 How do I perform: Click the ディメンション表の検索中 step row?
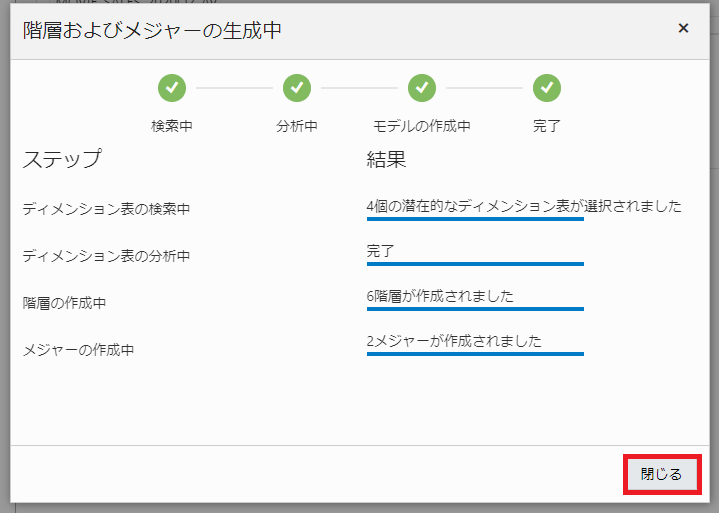click(106, 209)
